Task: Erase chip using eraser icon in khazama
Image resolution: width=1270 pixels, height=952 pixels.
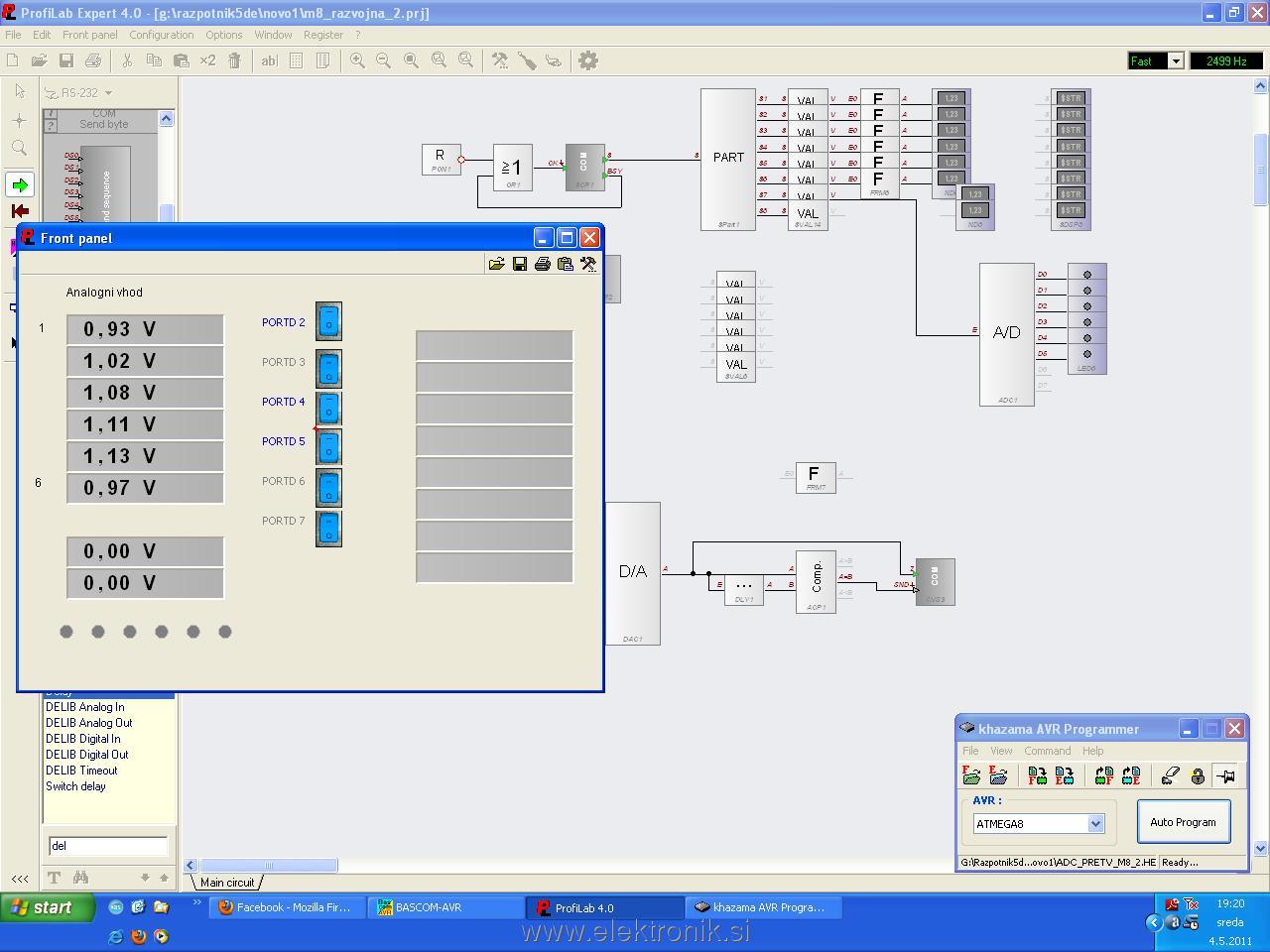Action: coord(1171,775)
